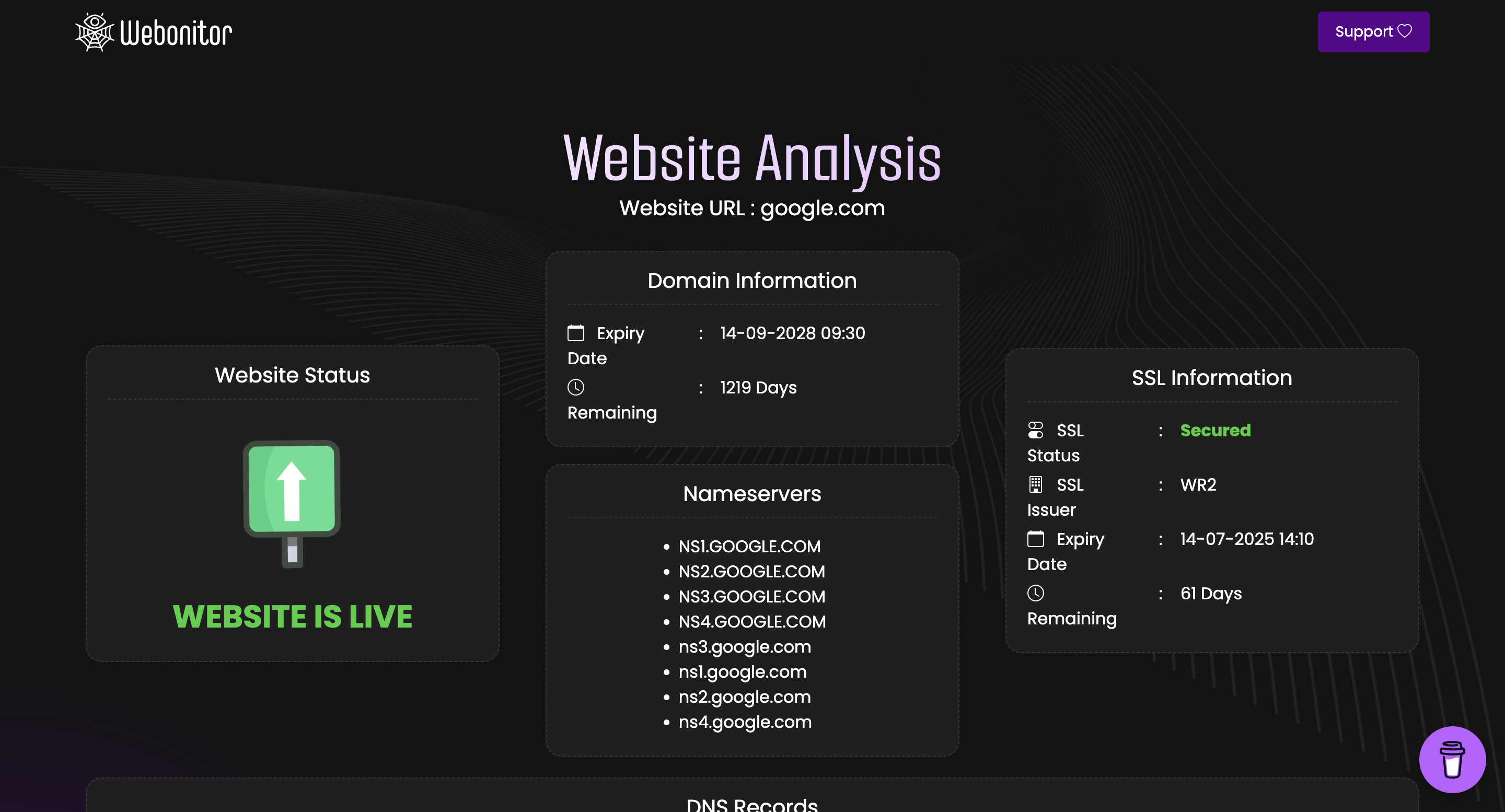The width and height of the screenshot is (1505, 812).
Task: Click the building icon beside SSL Issuer
Action: 1035,484
